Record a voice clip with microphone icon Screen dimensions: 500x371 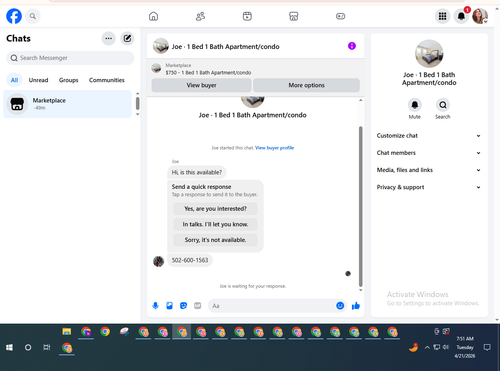coord(155,306)
